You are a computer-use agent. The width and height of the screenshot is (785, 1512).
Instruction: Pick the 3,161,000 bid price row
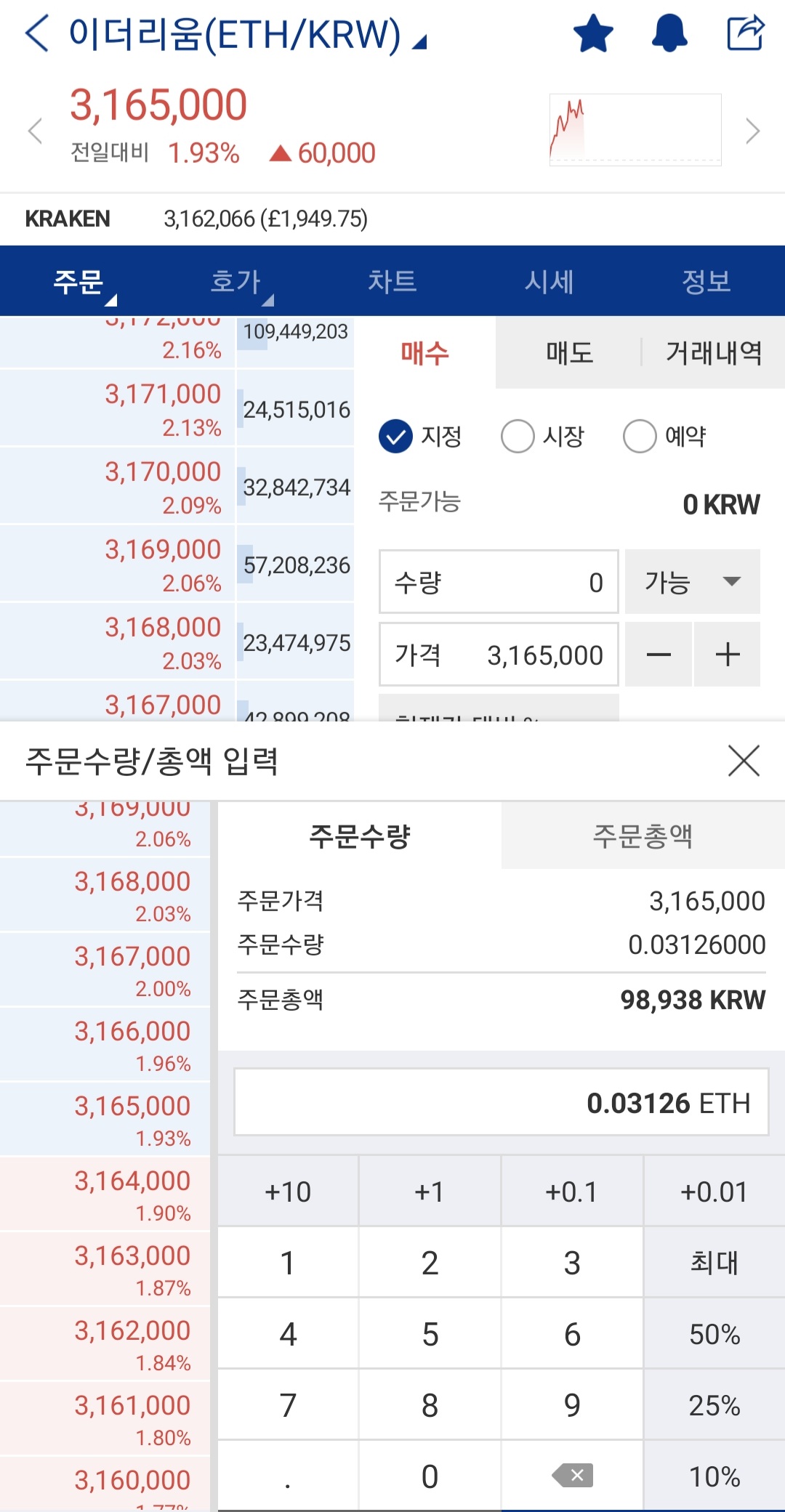pos(105,1418)
